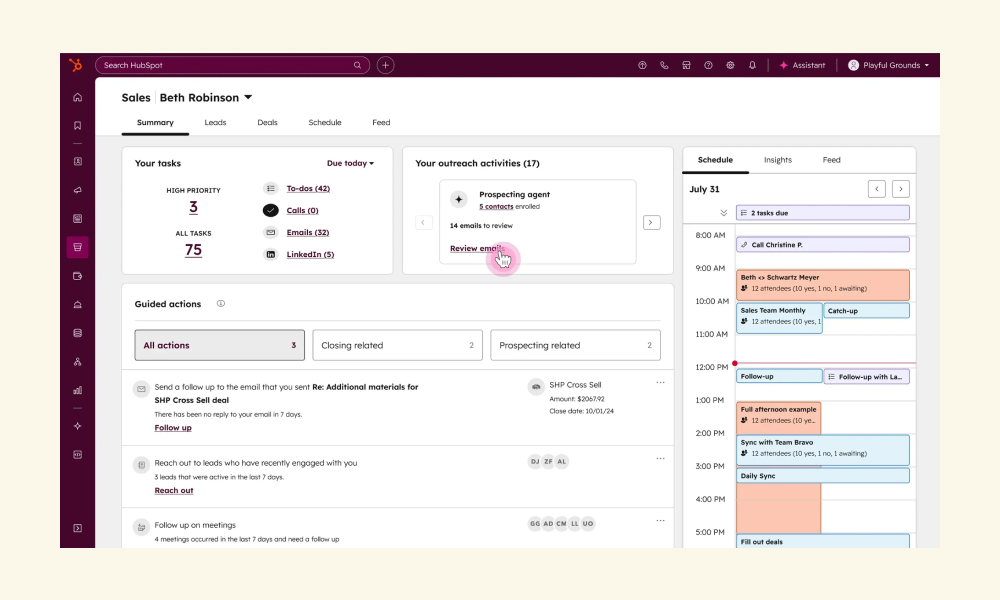Open the sparkle AI icon in sidebar
This screenshot has height=600, width=1000.
pyautogui.click(x=77, y=426)
